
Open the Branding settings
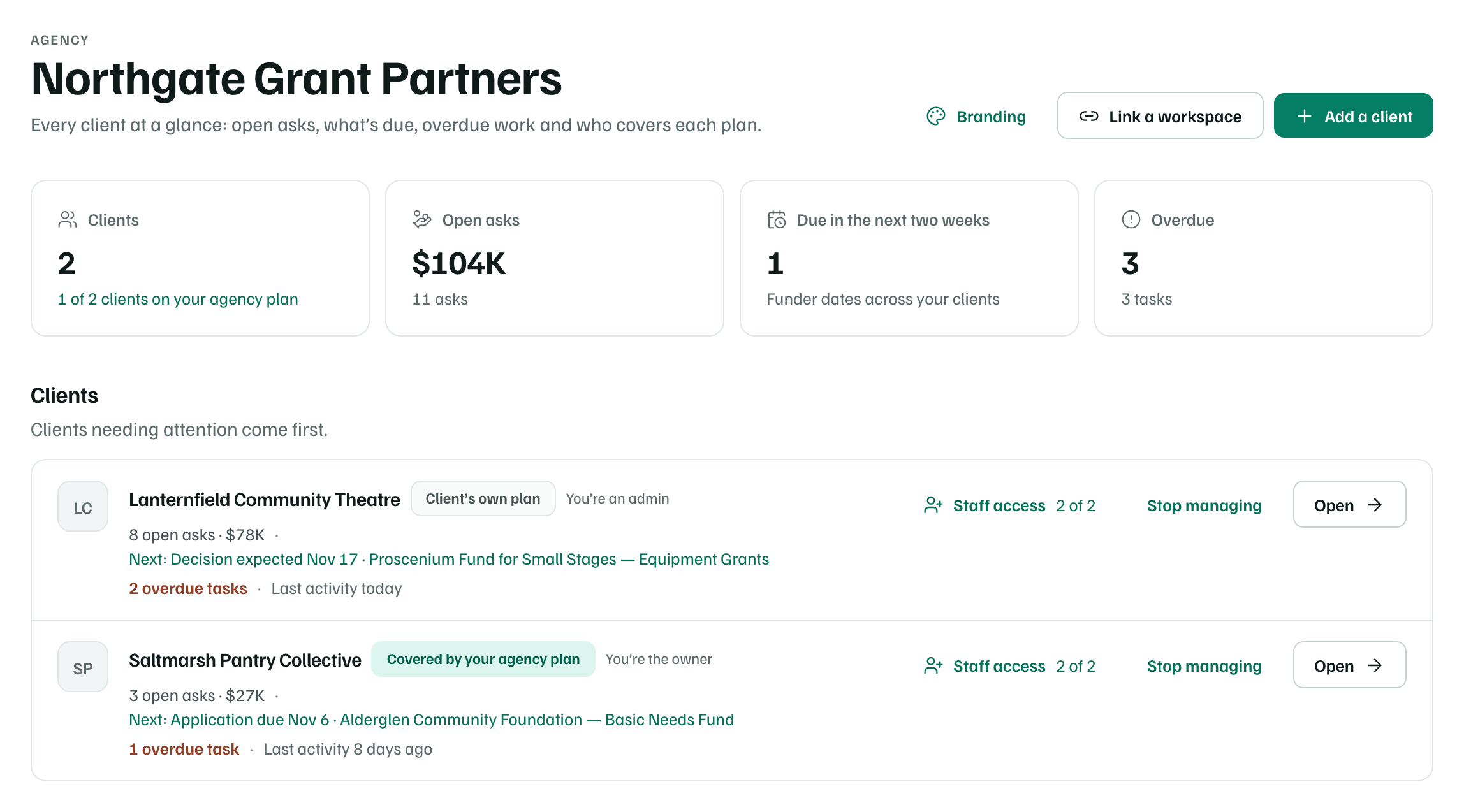[x=976, y=116]
